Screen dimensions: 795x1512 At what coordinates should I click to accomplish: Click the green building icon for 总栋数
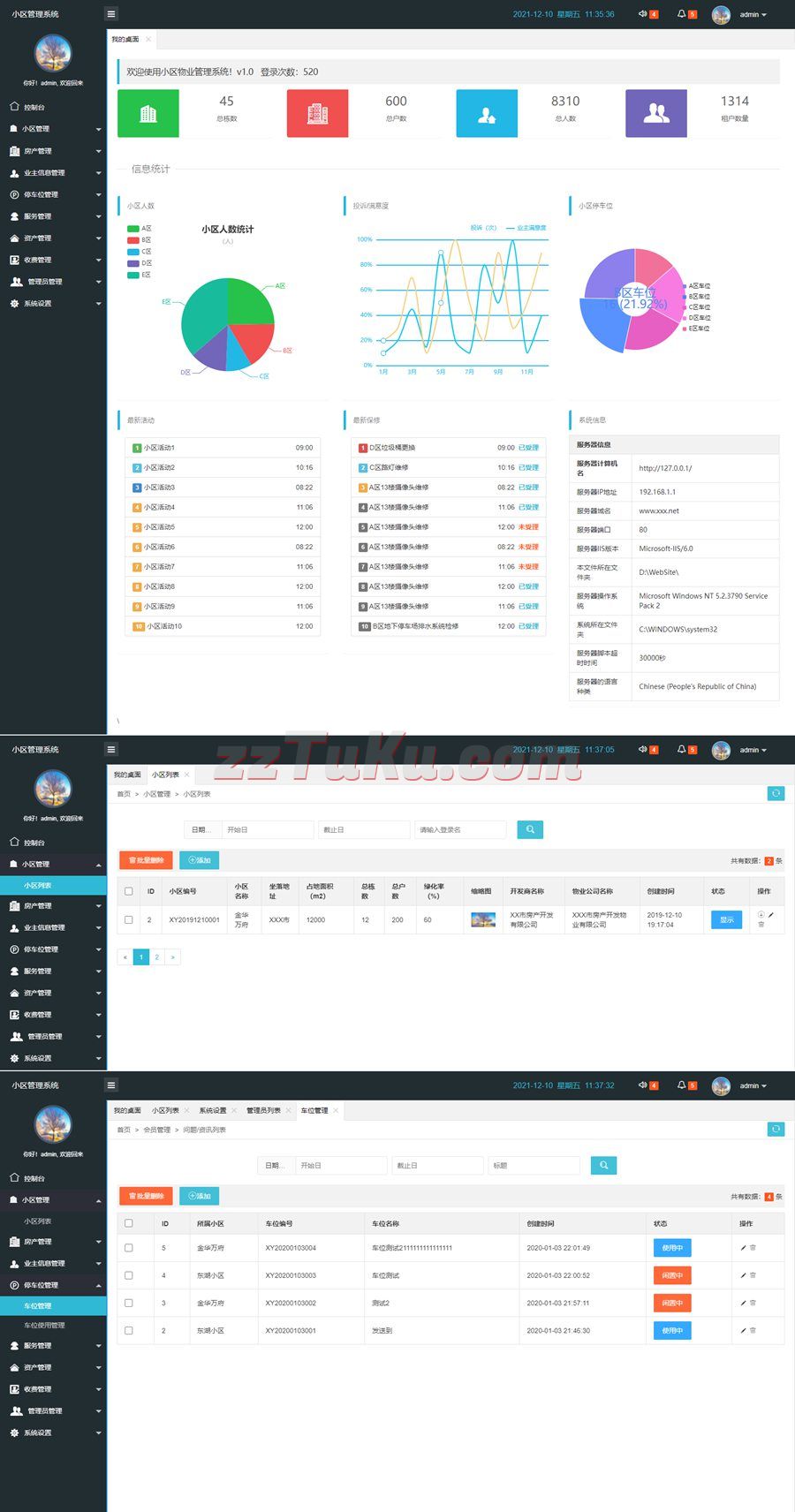click(148, 114)
